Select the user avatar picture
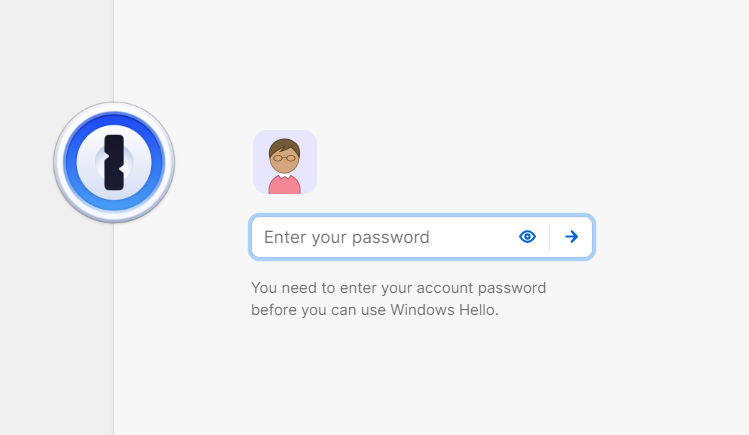The image size is (749, 435). 285,162
